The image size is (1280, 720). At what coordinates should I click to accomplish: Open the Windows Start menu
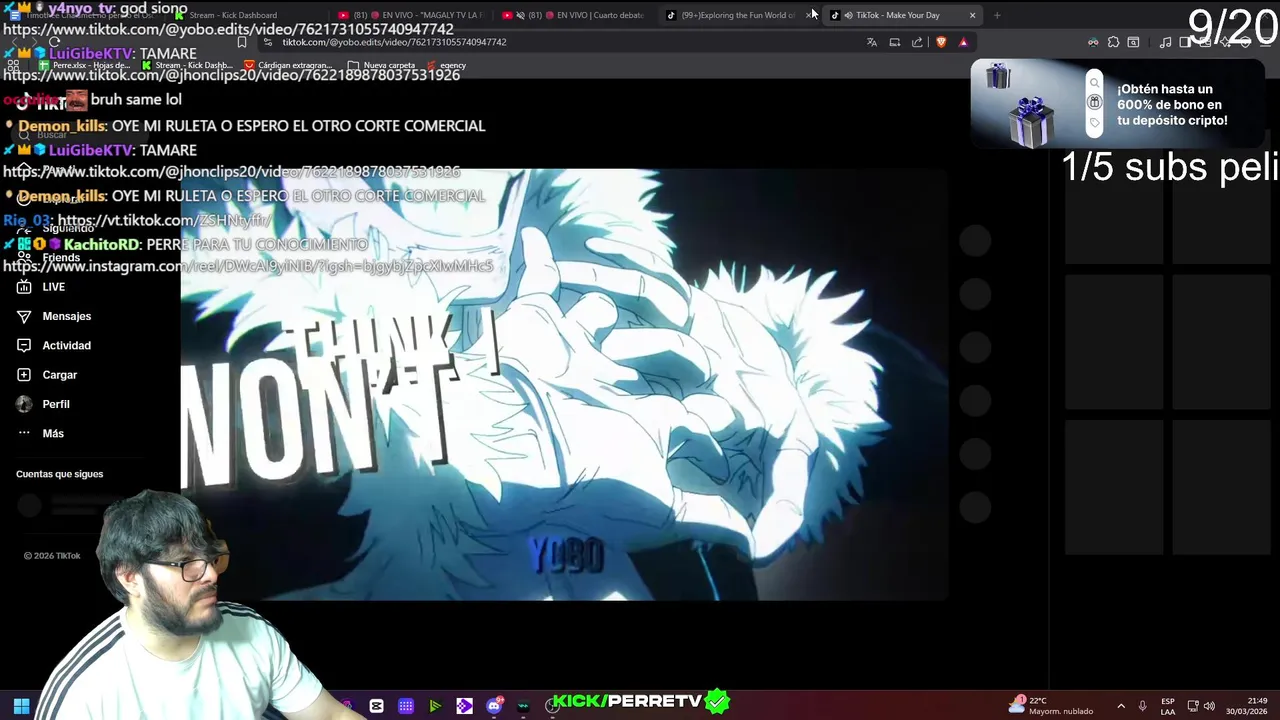pos(21,706)
